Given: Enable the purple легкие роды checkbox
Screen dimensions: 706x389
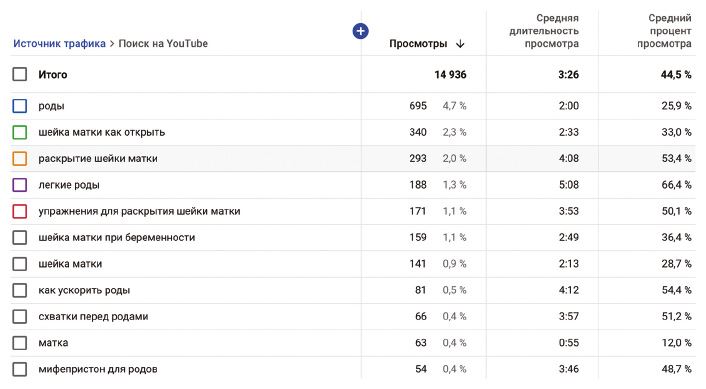Looking at the screenshot, I should pyautogui.click(x=20, y=185).
